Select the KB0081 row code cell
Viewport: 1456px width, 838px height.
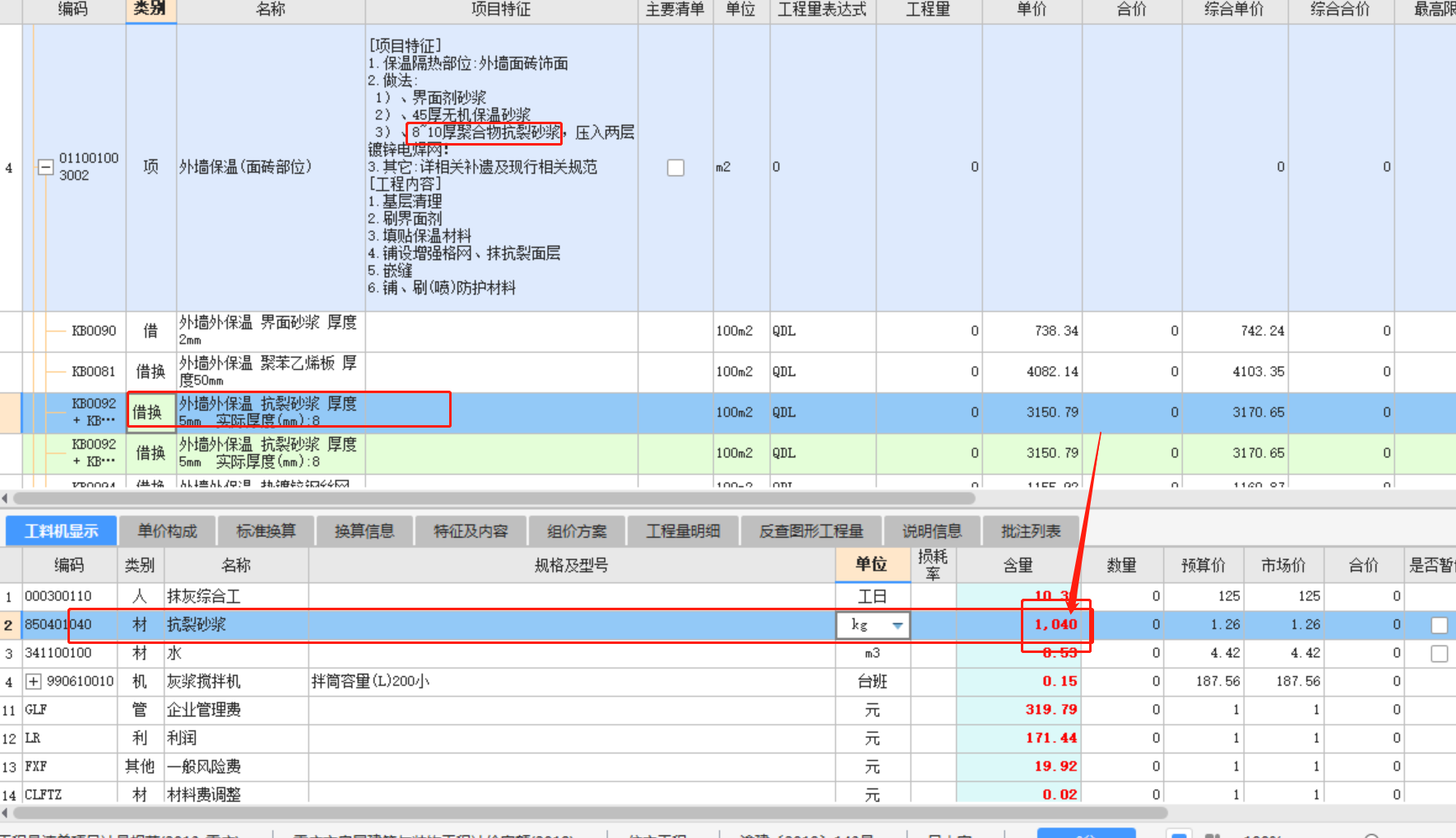pyautogui.click(x=94, y=372)
